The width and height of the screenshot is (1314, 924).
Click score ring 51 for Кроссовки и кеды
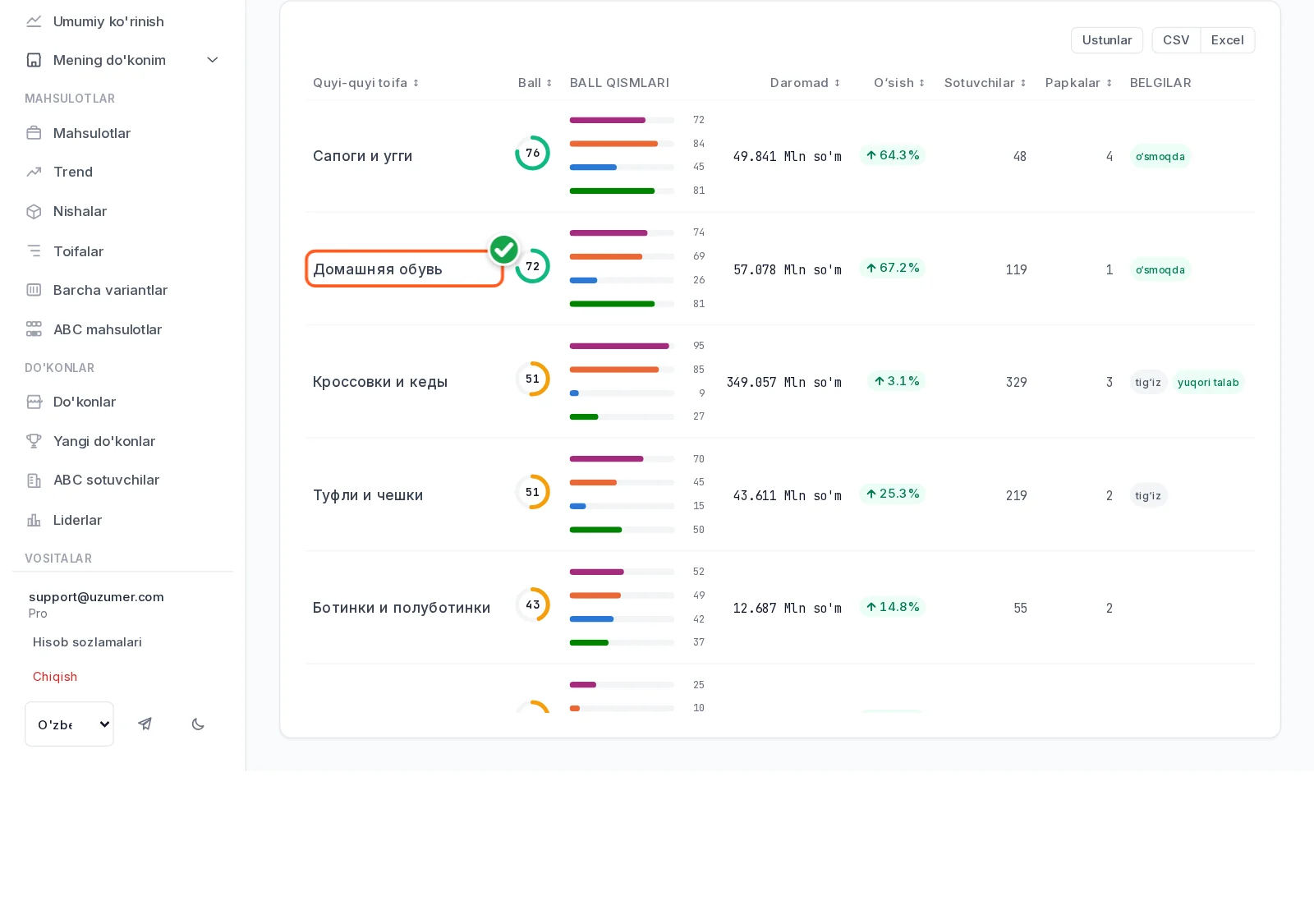(x=533, y=379)
